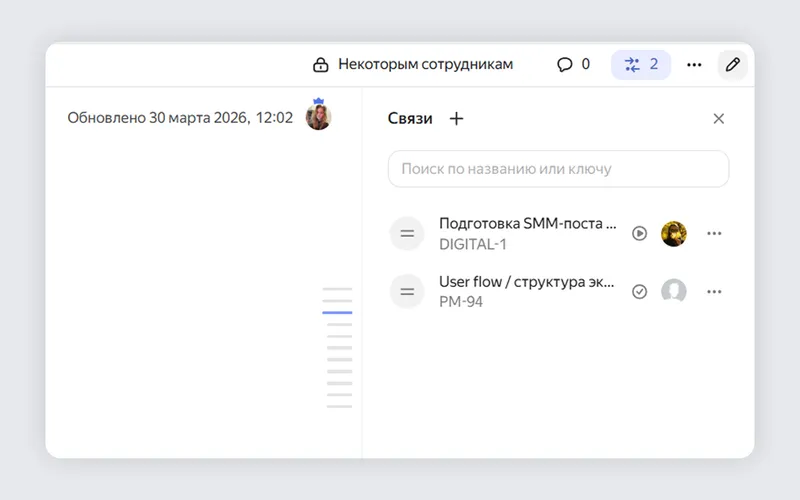Click assignee avatar of DIGITAL-1
The height and width of the screenshot is (500, 800).
pos(673,234)
